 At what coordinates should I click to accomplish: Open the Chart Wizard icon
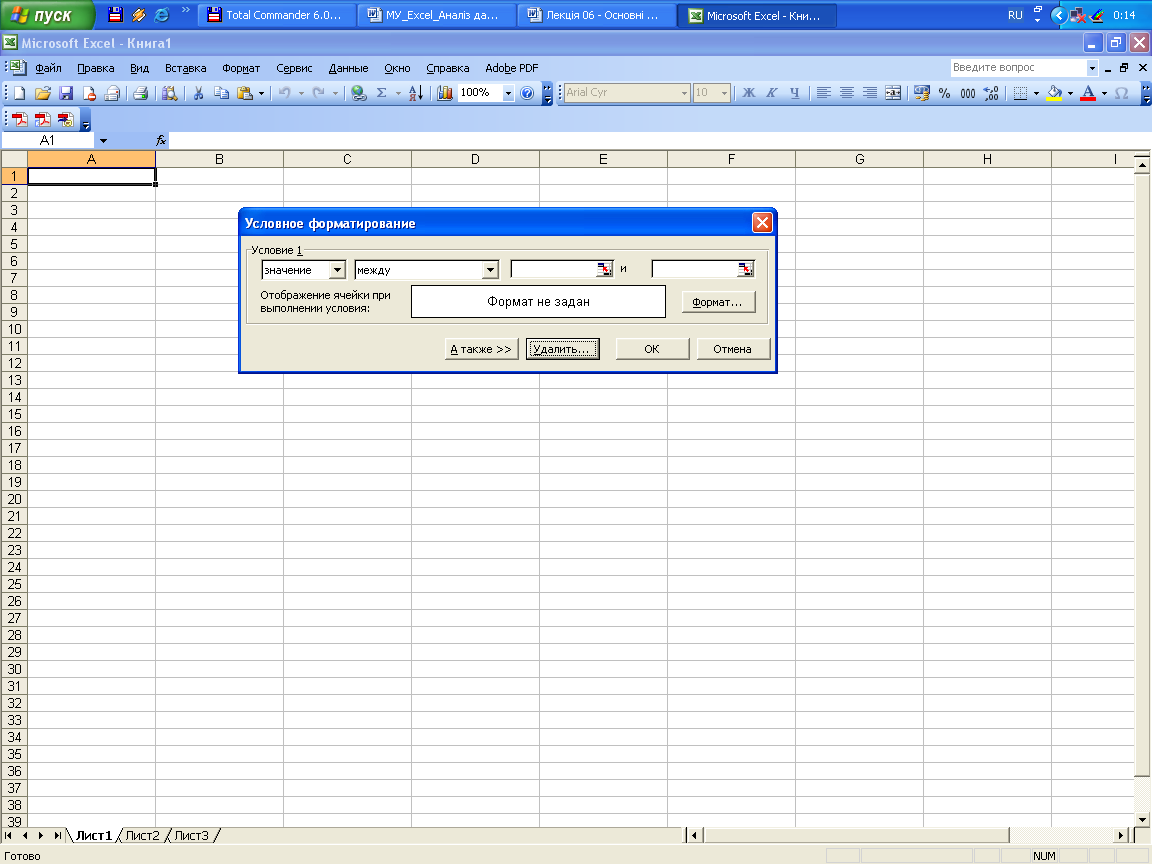(x=445, y=93)
